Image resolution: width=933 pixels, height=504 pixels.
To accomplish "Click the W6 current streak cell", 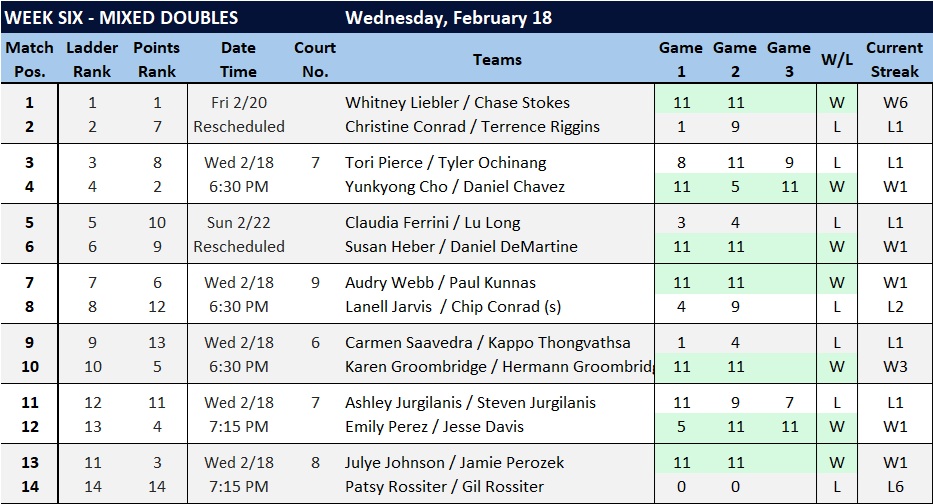I will [894, 102].
